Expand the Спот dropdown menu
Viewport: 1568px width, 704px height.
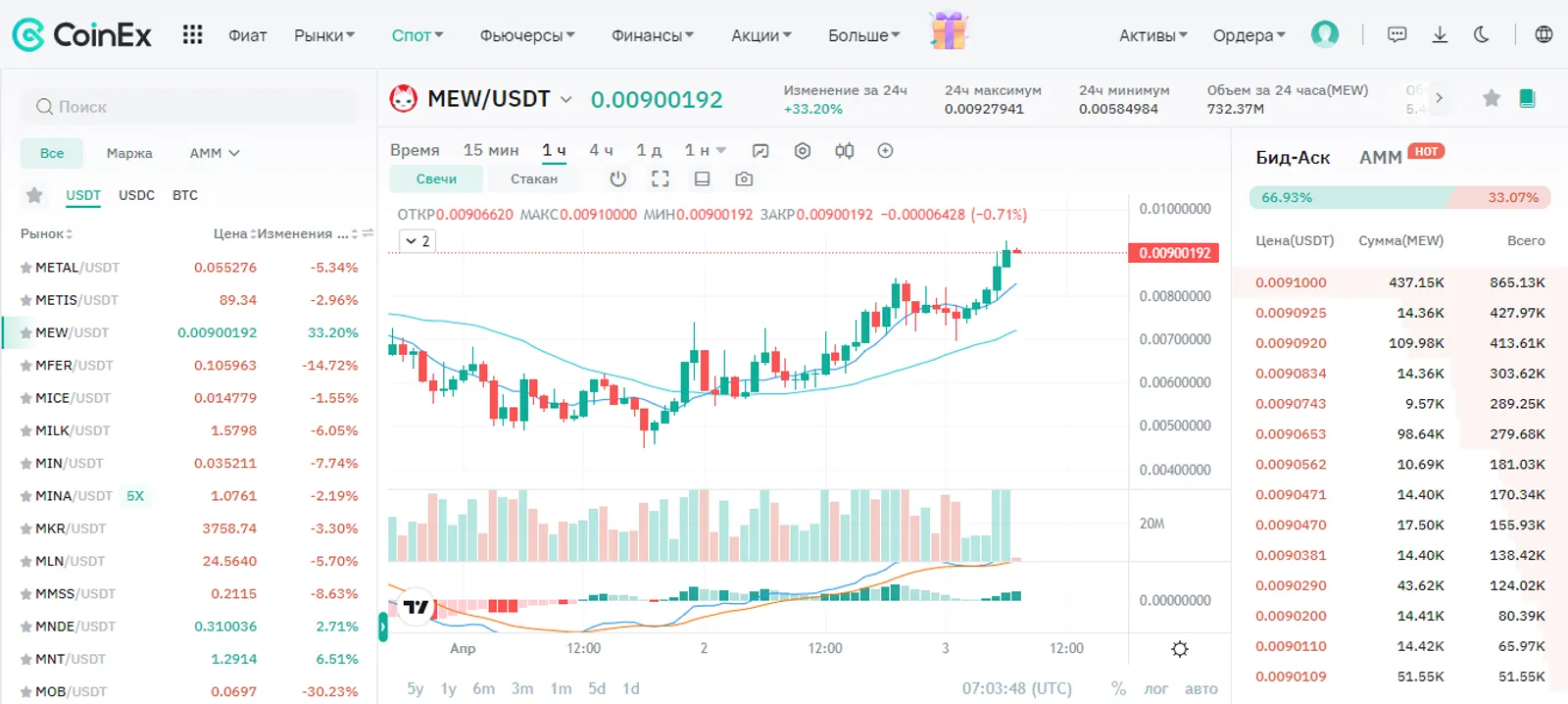pos(417,35)
